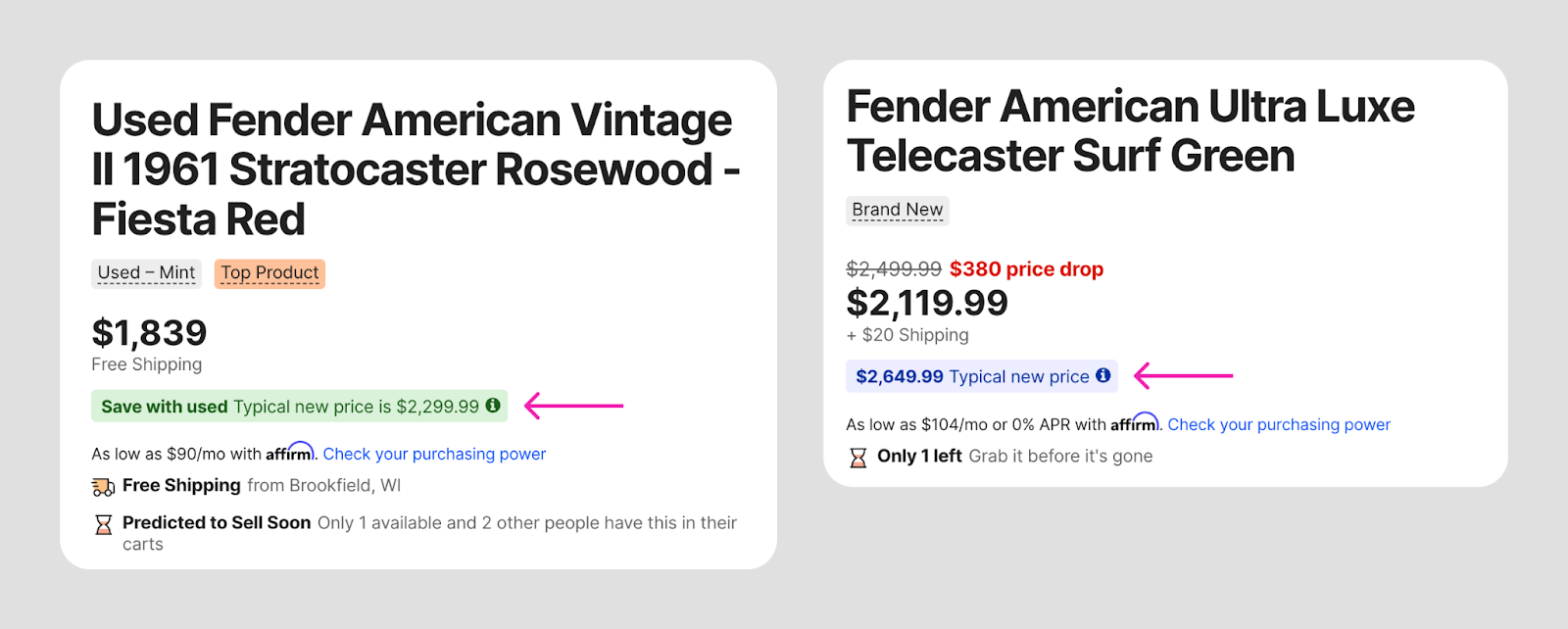This screenshot has width=1568, height=629.
Task: Click the info icon beside $2,649.99 Typical new price
Action: tap(1102, 375)
